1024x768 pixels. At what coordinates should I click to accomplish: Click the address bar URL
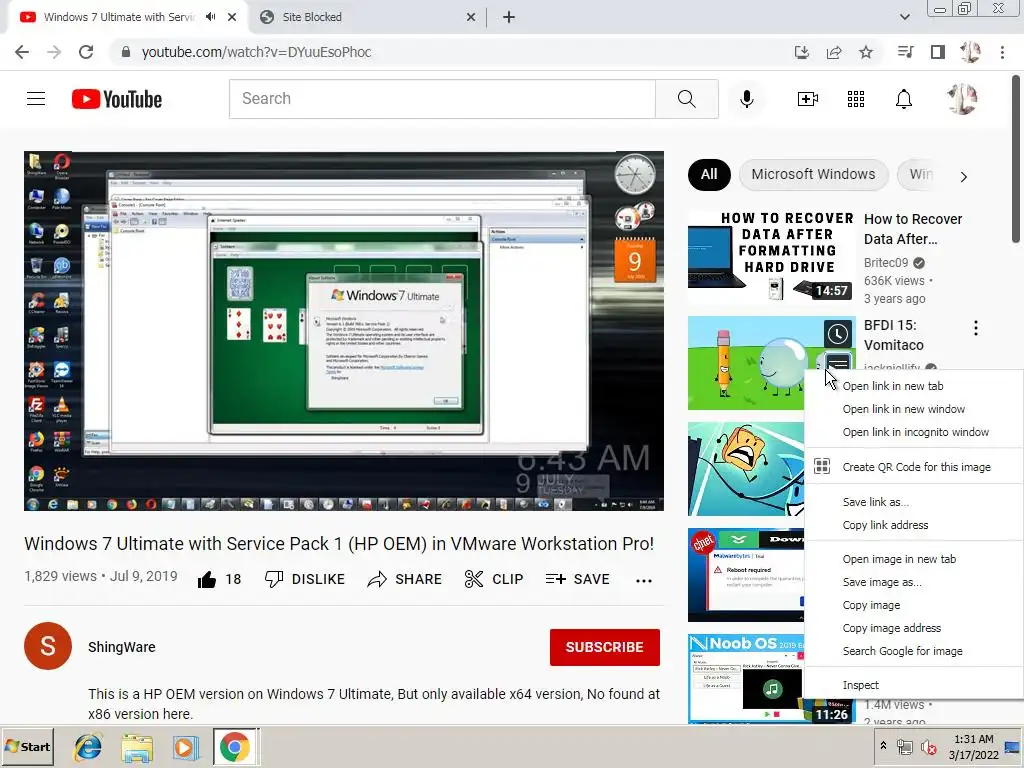point(257,52)
